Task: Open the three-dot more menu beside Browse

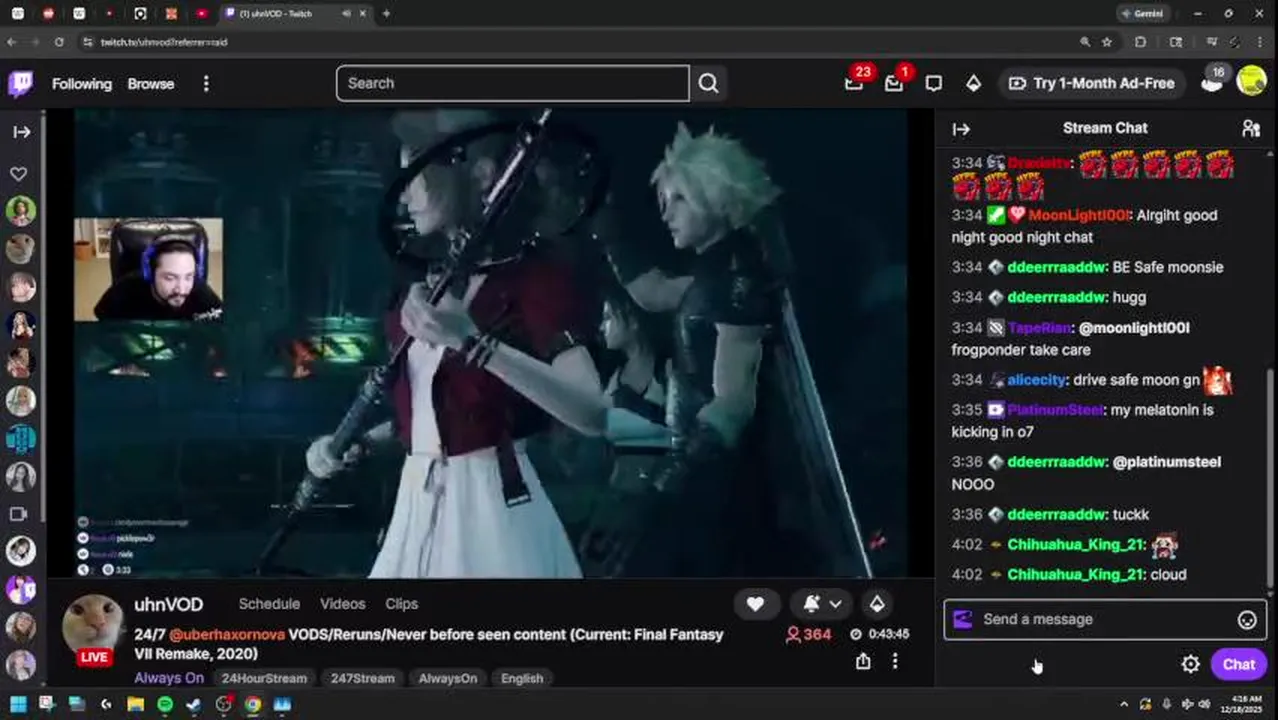Action: tap(206, 84)
